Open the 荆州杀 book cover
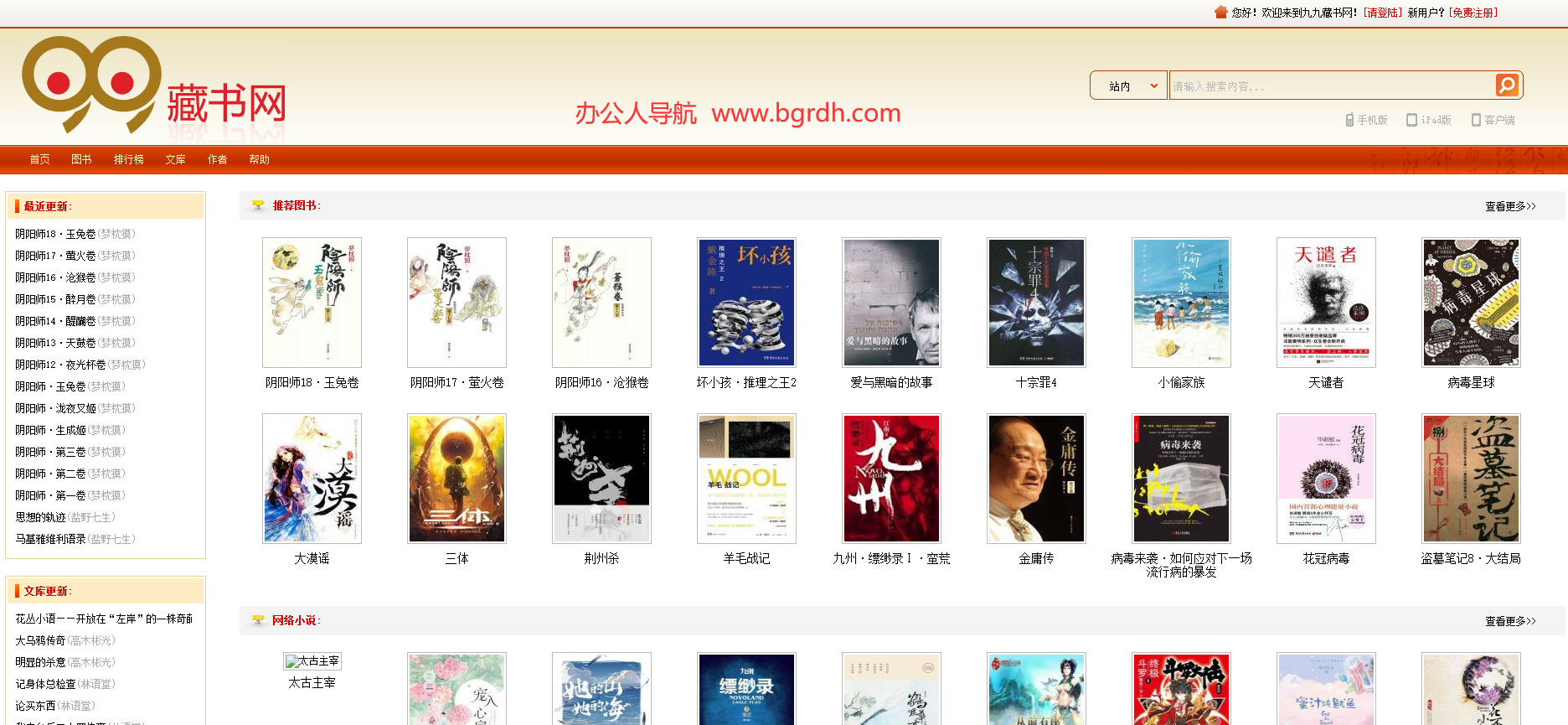 (x=601, y=479)
